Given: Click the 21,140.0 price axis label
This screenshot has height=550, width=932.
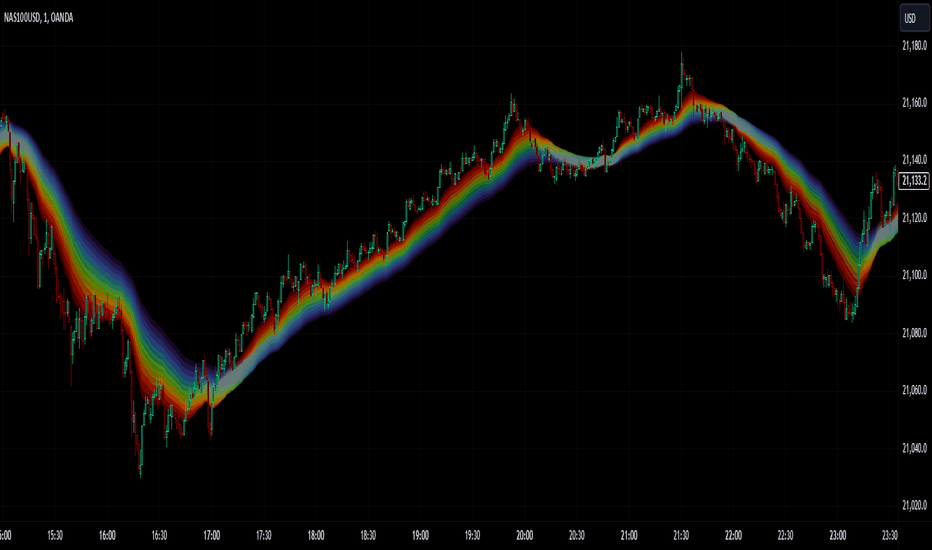Looking at the screenshot, I should [x=914, y=160].
